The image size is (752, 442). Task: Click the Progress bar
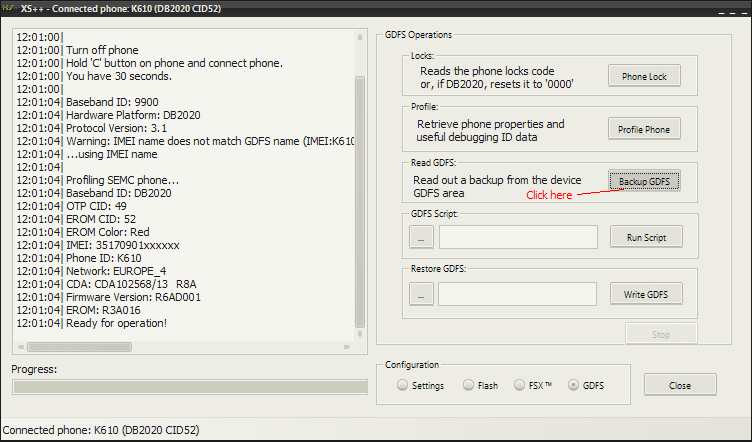tap(190, 387)
